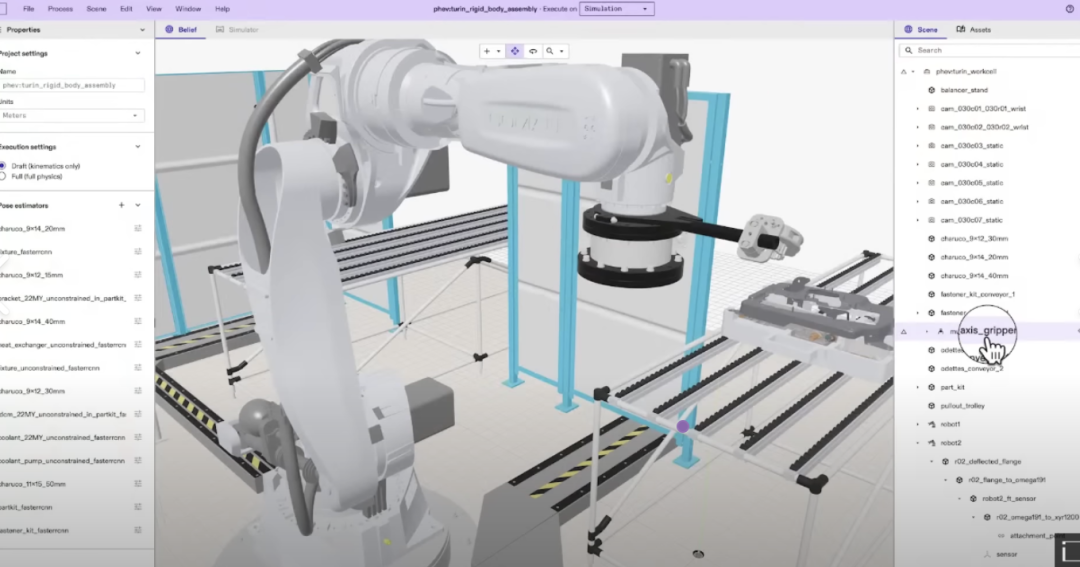Open the View menu
Image resolution: width=1080 pixels, height=567 pixels.
point(154,9)
